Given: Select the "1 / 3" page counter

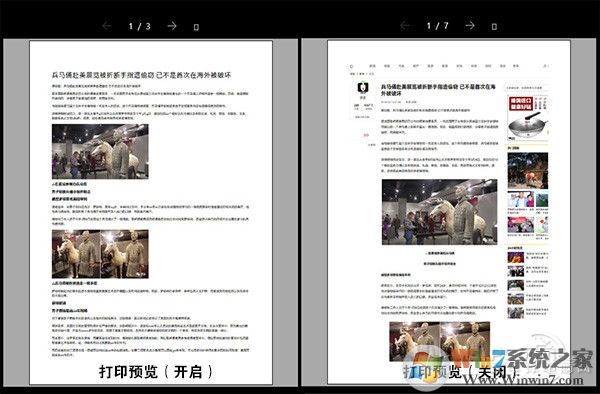Looking at the screenshot, I should click(x=140, y=26).
